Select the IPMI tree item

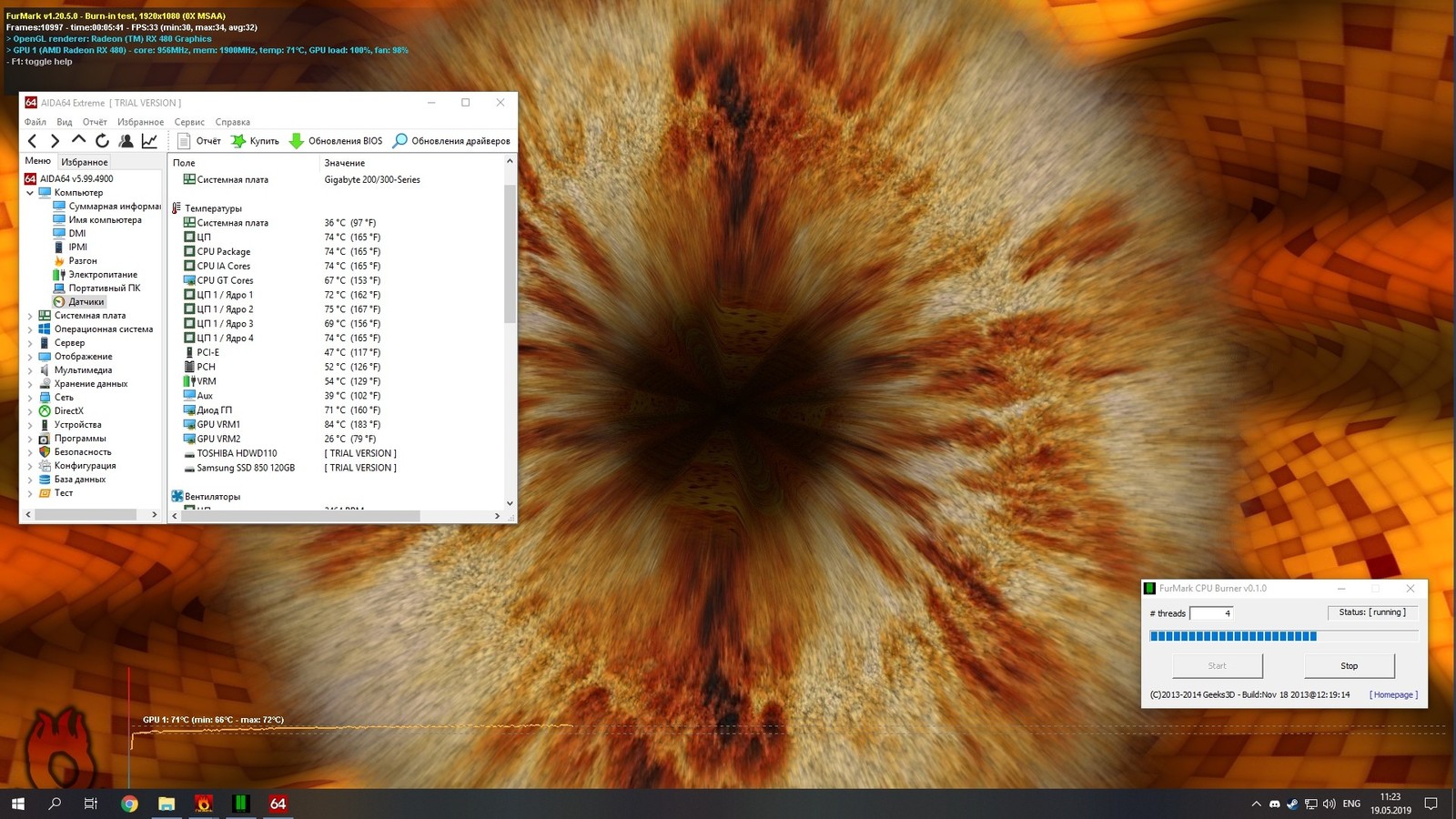pyautogui.click(x=70, y=248)
